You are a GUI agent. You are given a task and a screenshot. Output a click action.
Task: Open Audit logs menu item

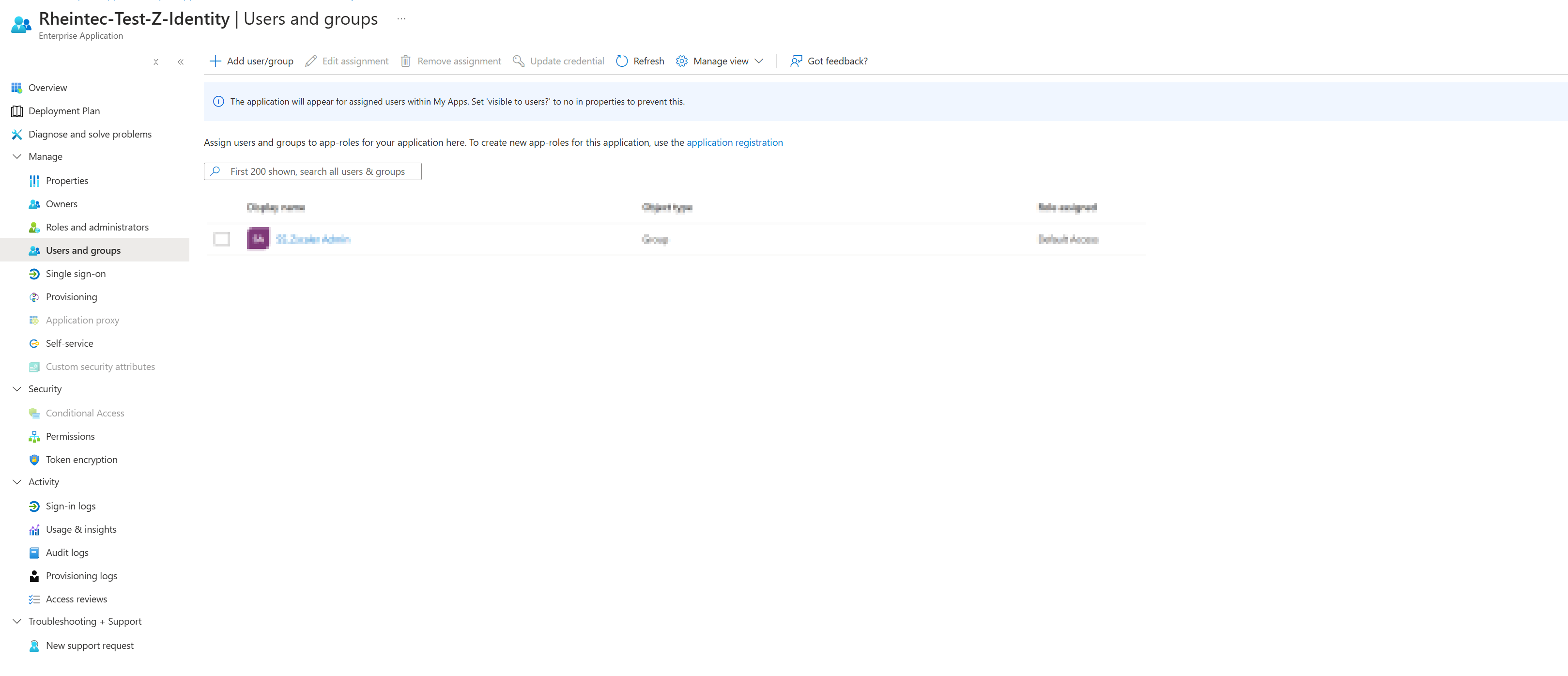(x=66, y=553)
